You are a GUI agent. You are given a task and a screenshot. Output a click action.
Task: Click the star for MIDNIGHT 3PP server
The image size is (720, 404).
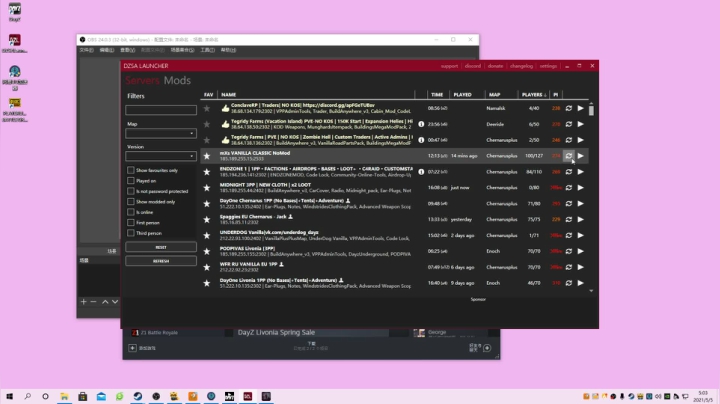[207, 188]
